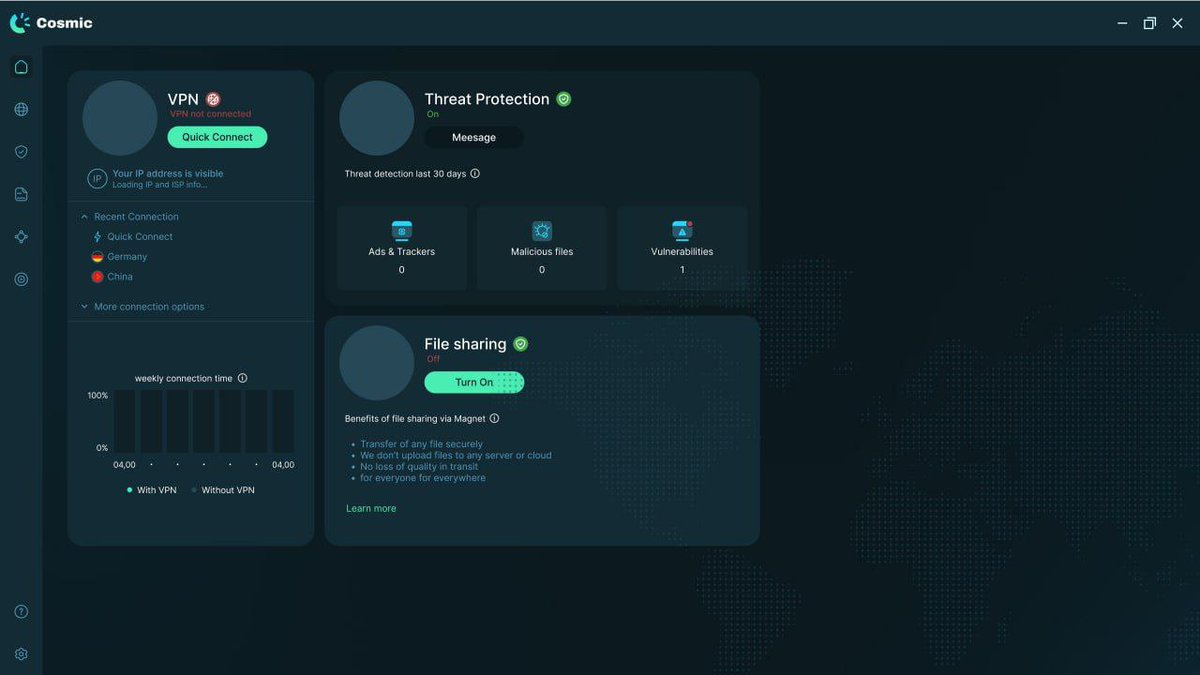
Task: Select the shield Threat Protection sidebar icon
Action: coord(20,151)
